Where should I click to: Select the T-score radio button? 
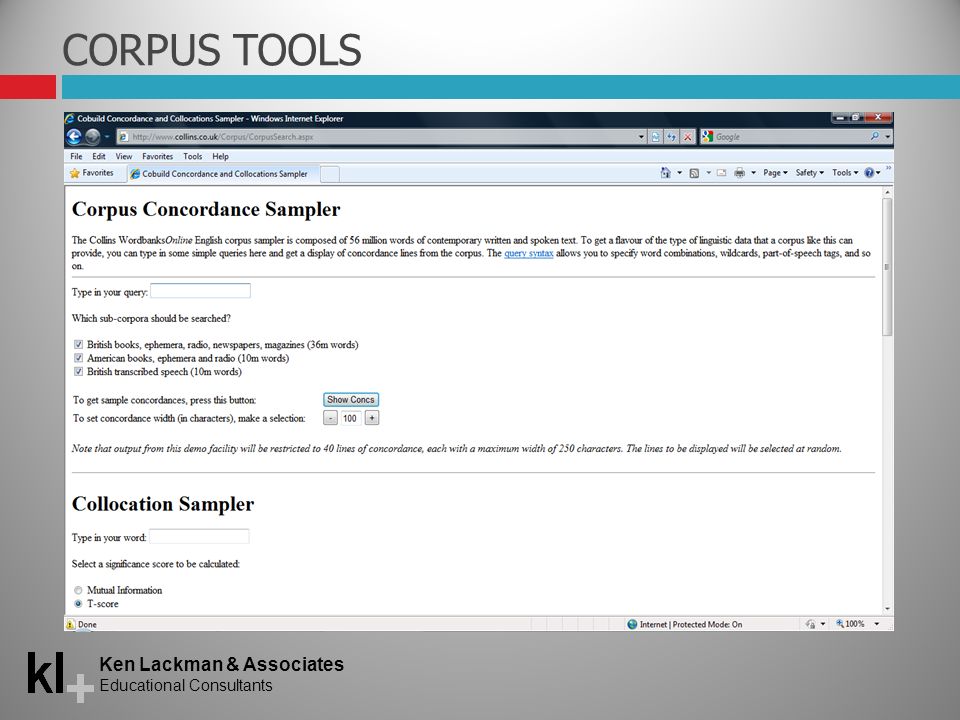point(78,604)
